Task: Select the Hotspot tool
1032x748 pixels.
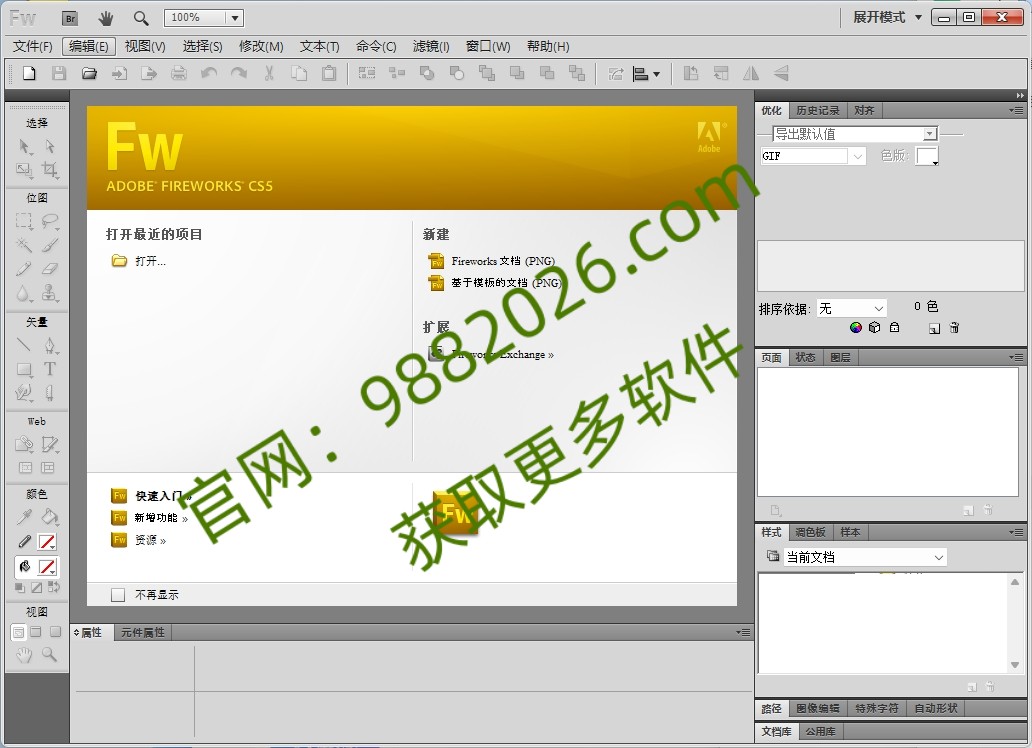Action: pos(24,444)
